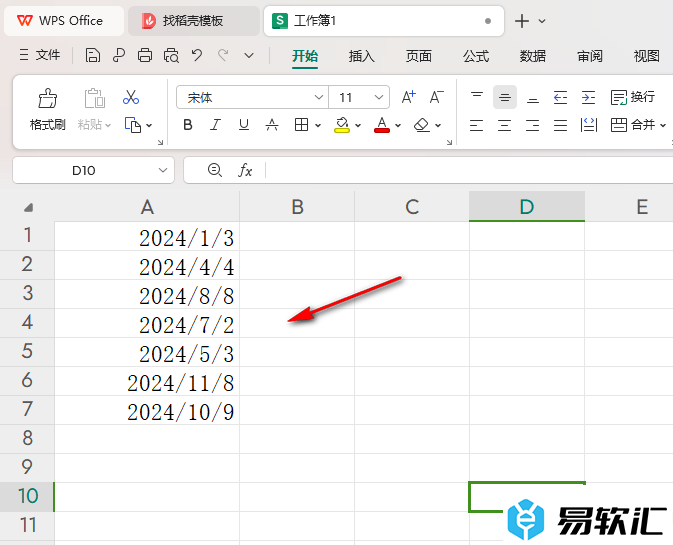Click the Copy icon
Screen dimensions: 673x545
pos(133,125)
